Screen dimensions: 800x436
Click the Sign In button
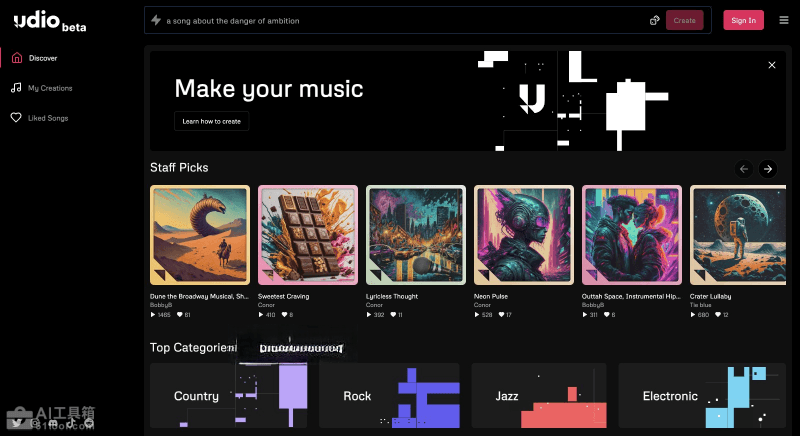(x=743, y=20)
